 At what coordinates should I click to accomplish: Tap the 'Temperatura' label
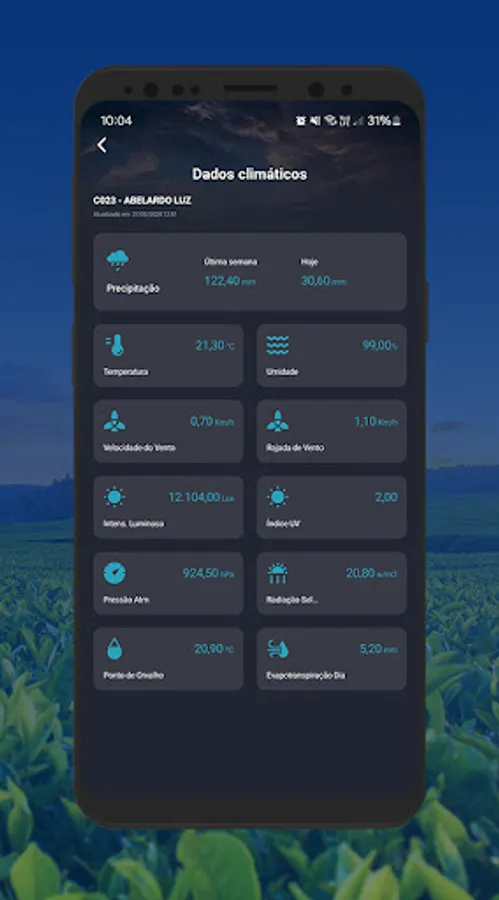(125, 372)
